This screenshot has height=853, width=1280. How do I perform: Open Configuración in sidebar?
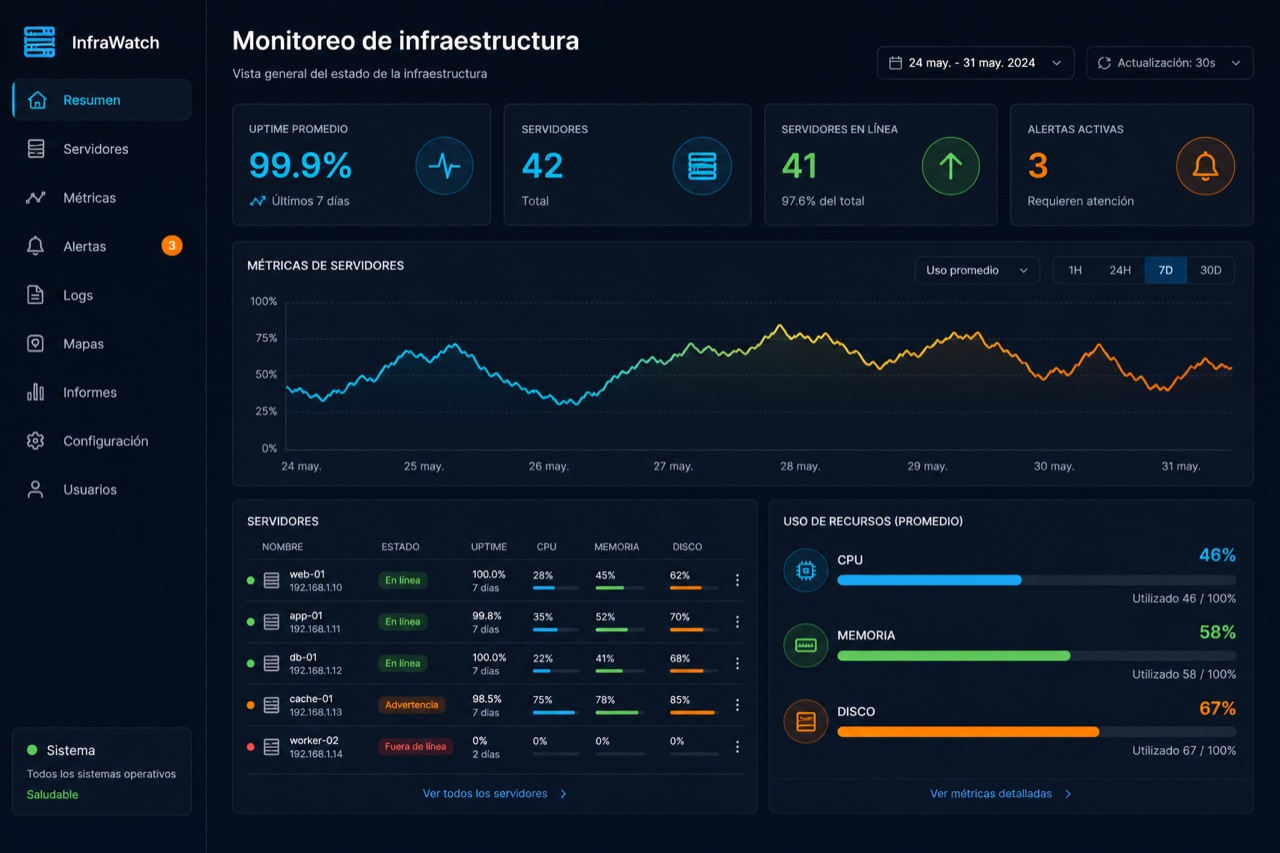click(102, 441)
